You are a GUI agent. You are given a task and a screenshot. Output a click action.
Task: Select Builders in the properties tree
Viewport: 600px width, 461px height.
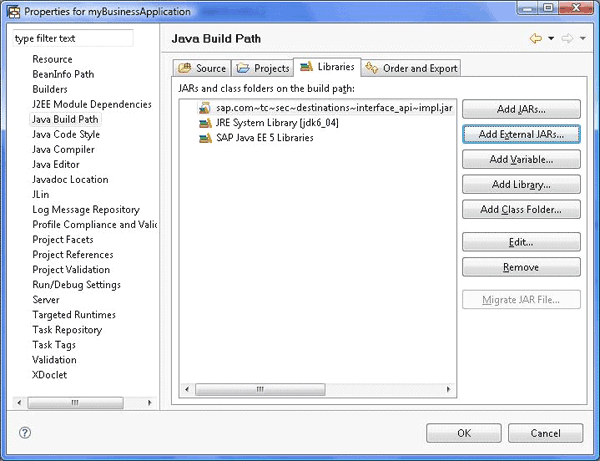(x=50, y=89)
